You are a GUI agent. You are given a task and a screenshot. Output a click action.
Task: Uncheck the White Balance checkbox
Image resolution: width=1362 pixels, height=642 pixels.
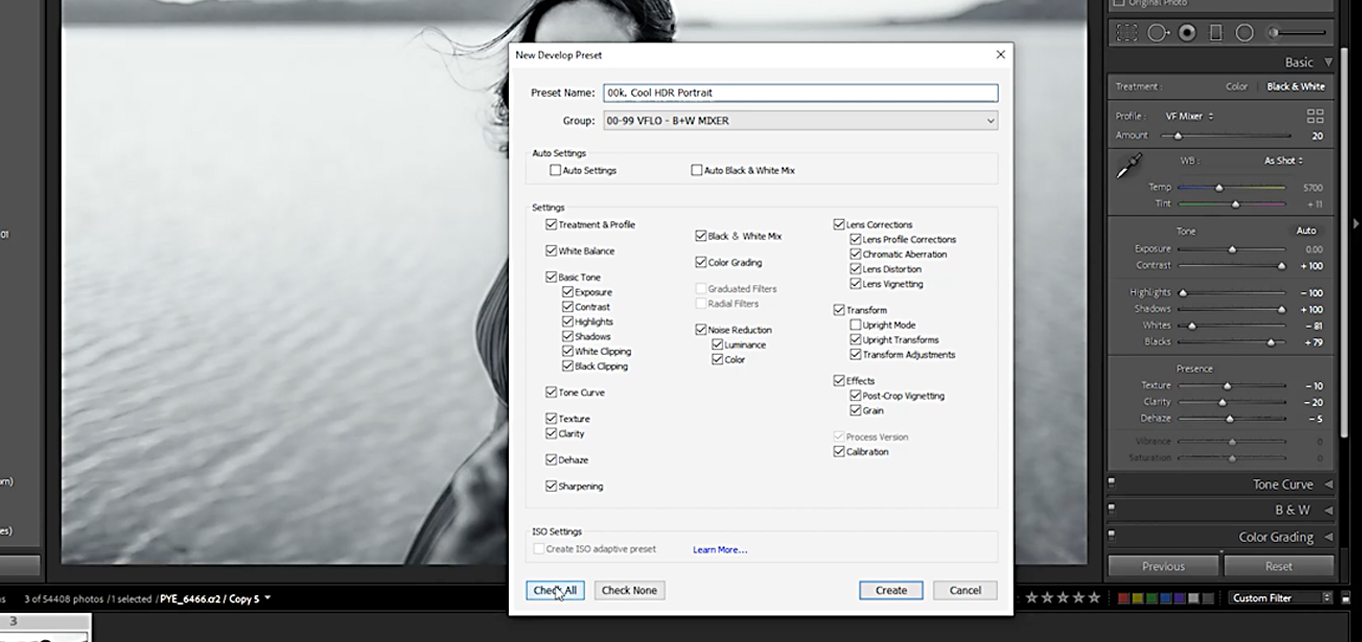coord(551,251)
